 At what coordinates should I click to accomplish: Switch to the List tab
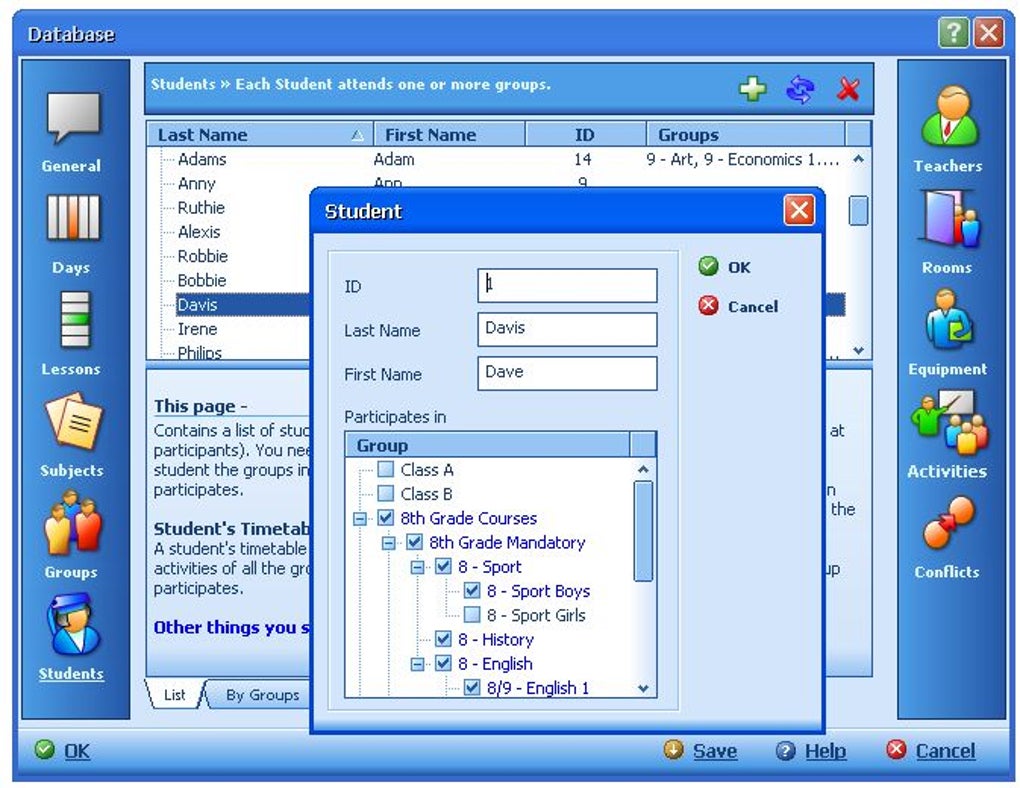(x=175, y=694)
